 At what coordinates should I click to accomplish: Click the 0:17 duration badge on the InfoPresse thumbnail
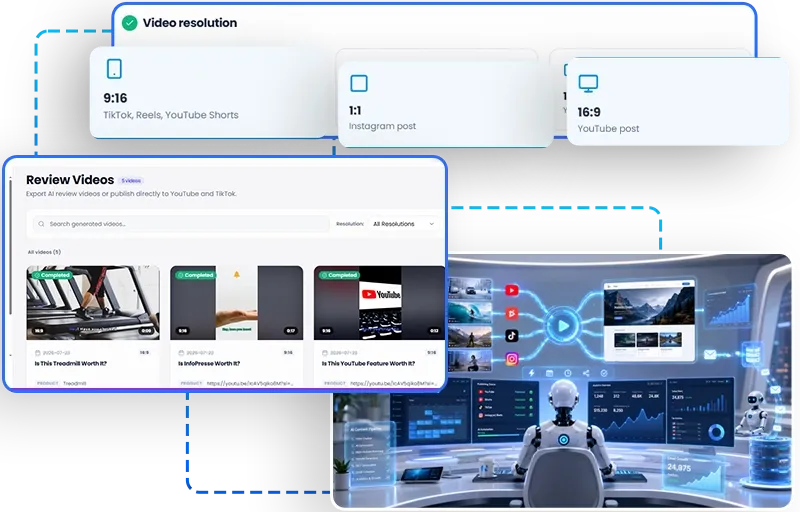(291, 330)
